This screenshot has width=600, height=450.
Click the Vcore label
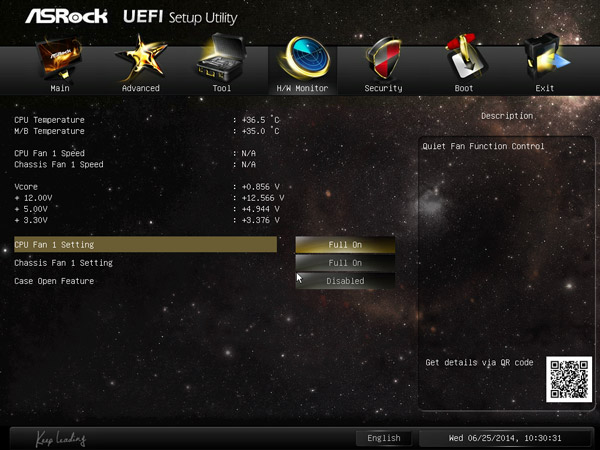click(x=26, y=187)
